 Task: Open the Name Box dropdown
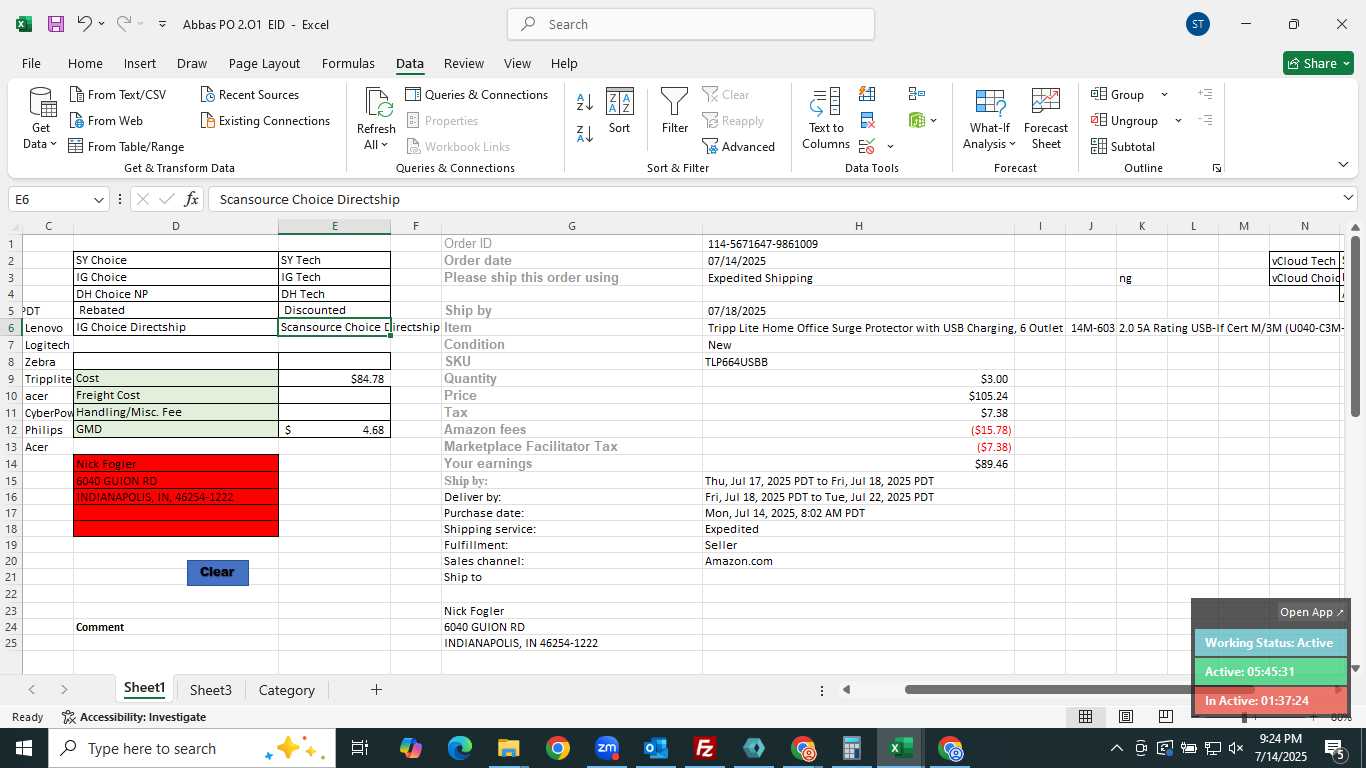pos(98,199)
